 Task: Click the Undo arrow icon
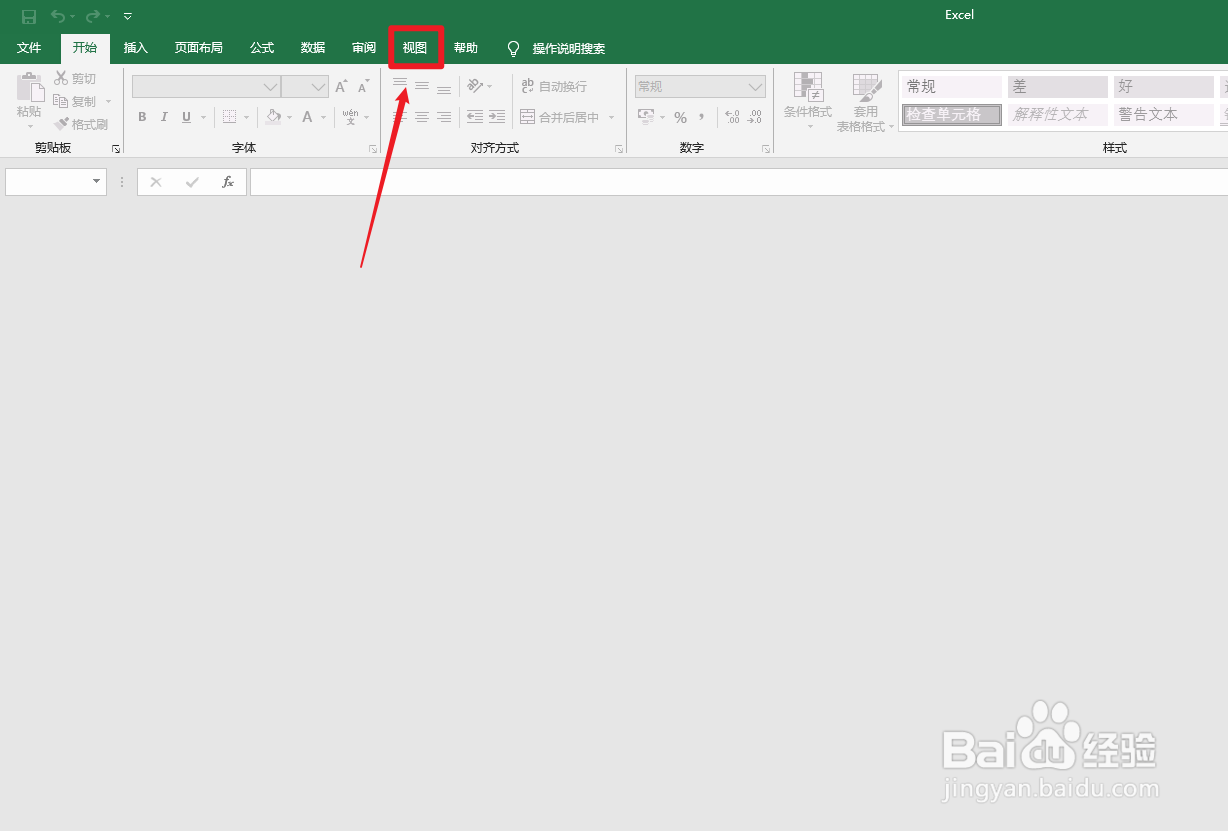coord(58,16)
